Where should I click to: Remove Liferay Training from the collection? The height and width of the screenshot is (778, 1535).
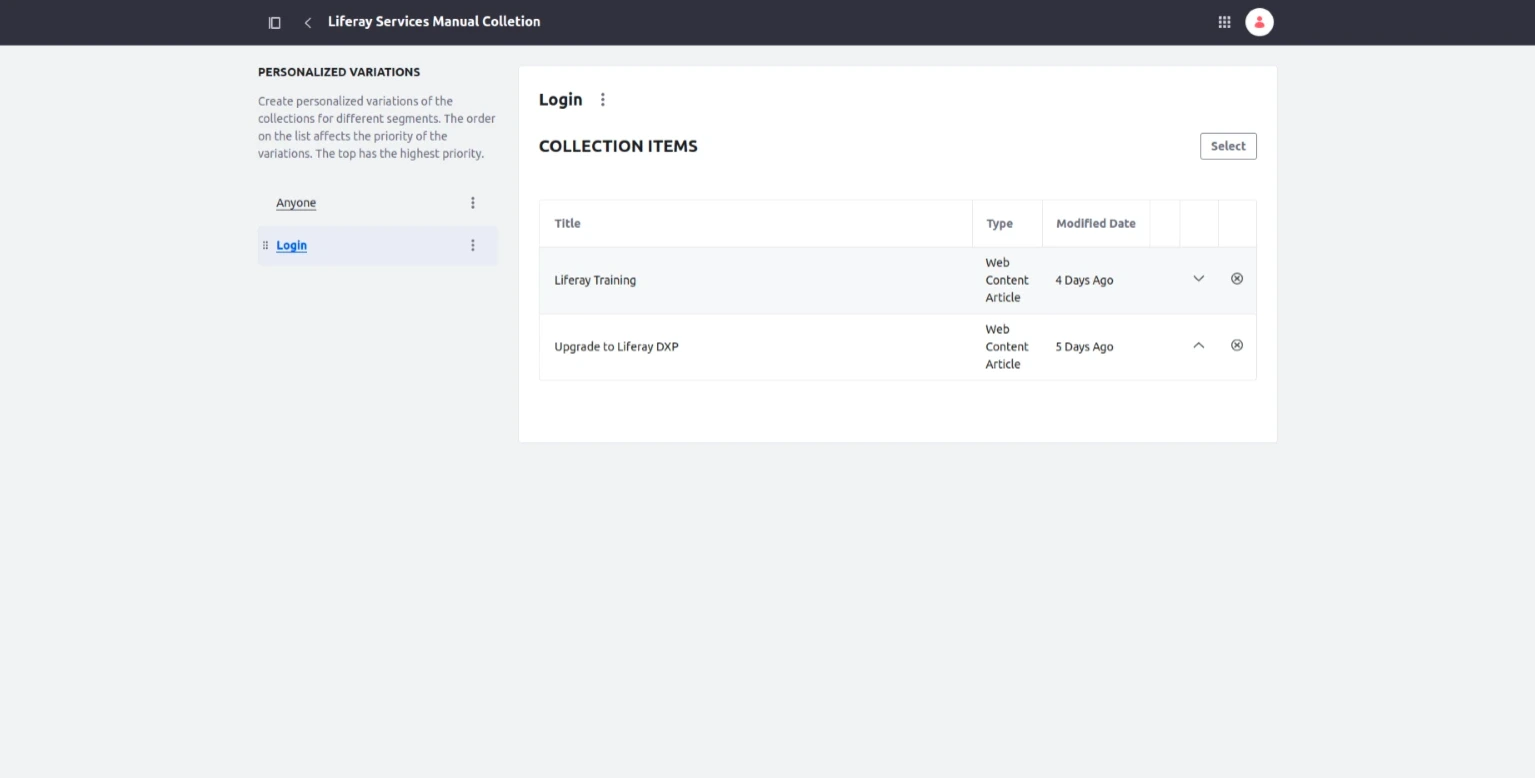(1237, 279)
